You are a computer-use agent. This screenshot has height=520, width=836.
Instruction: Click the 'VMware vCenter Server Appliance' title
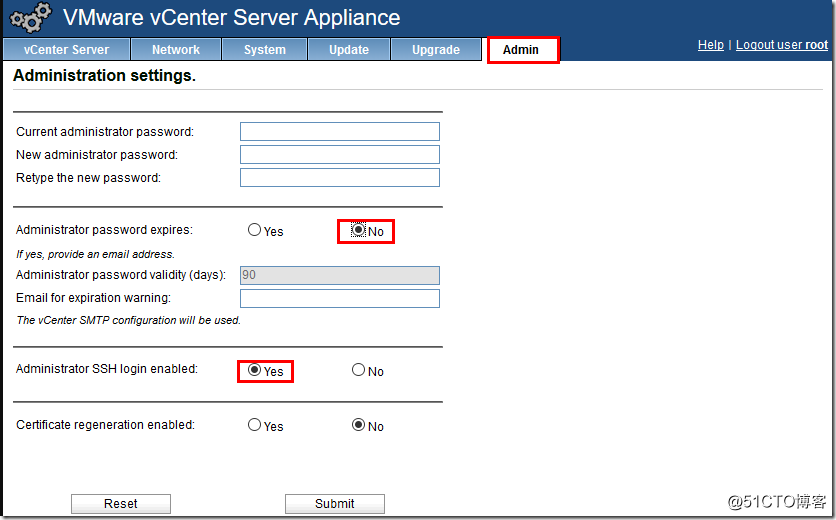click(231, 18)
